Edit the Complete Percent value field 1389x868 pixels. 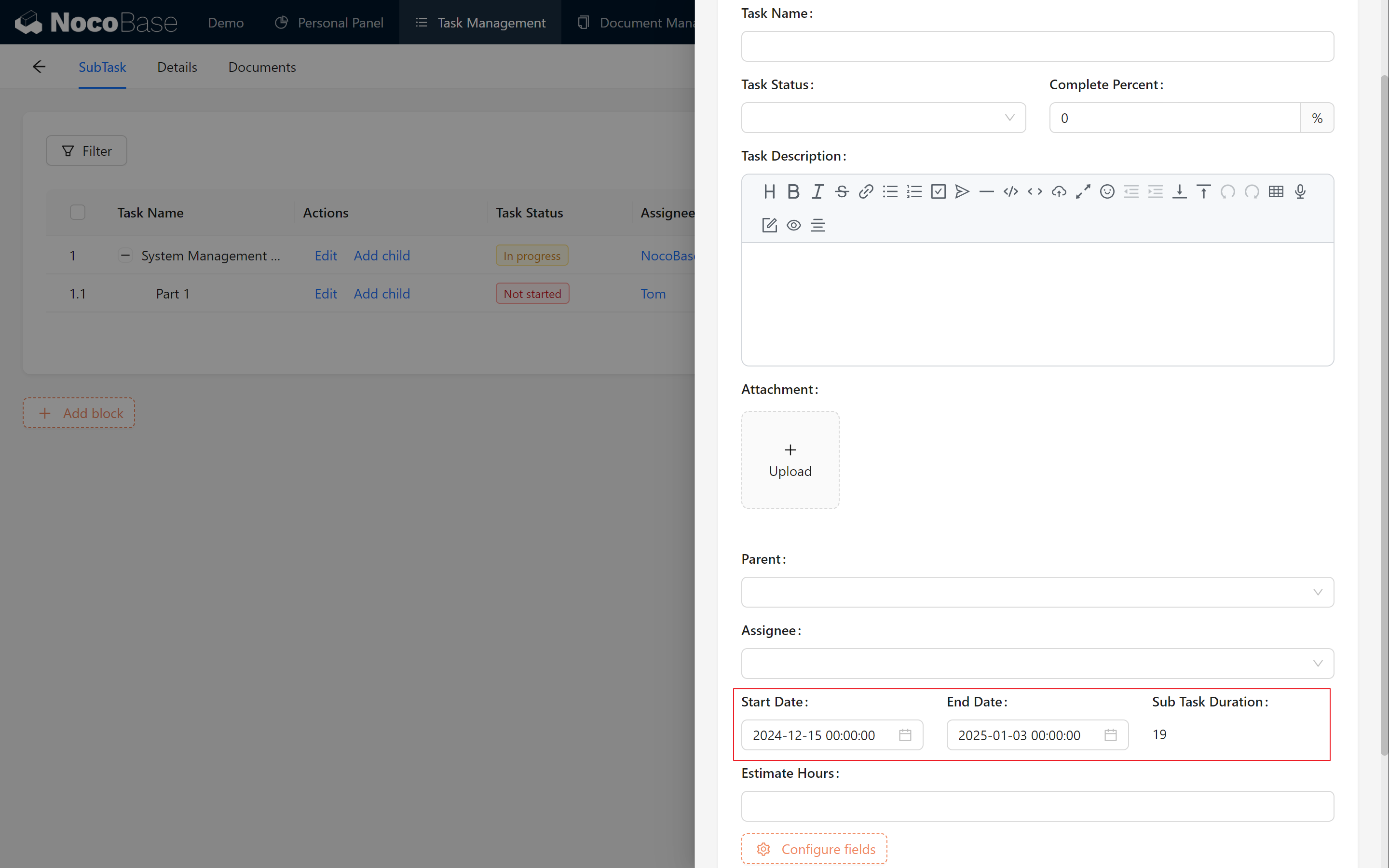coord(1175,117)
